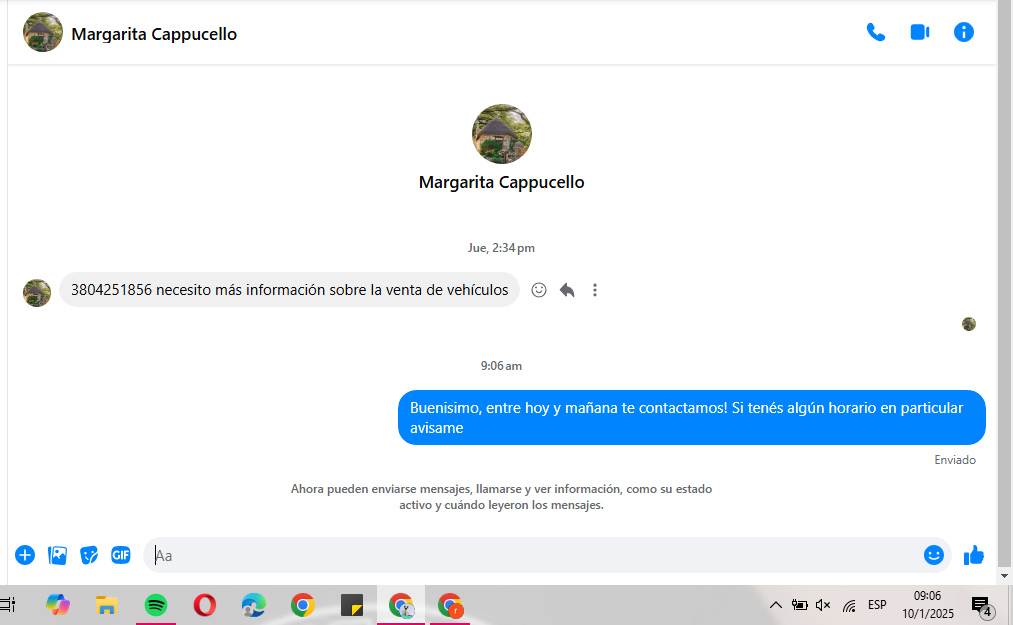Screen dimensions: 1013x625
Task: React to the message with emoji
Action: click(x=539, y=290)
